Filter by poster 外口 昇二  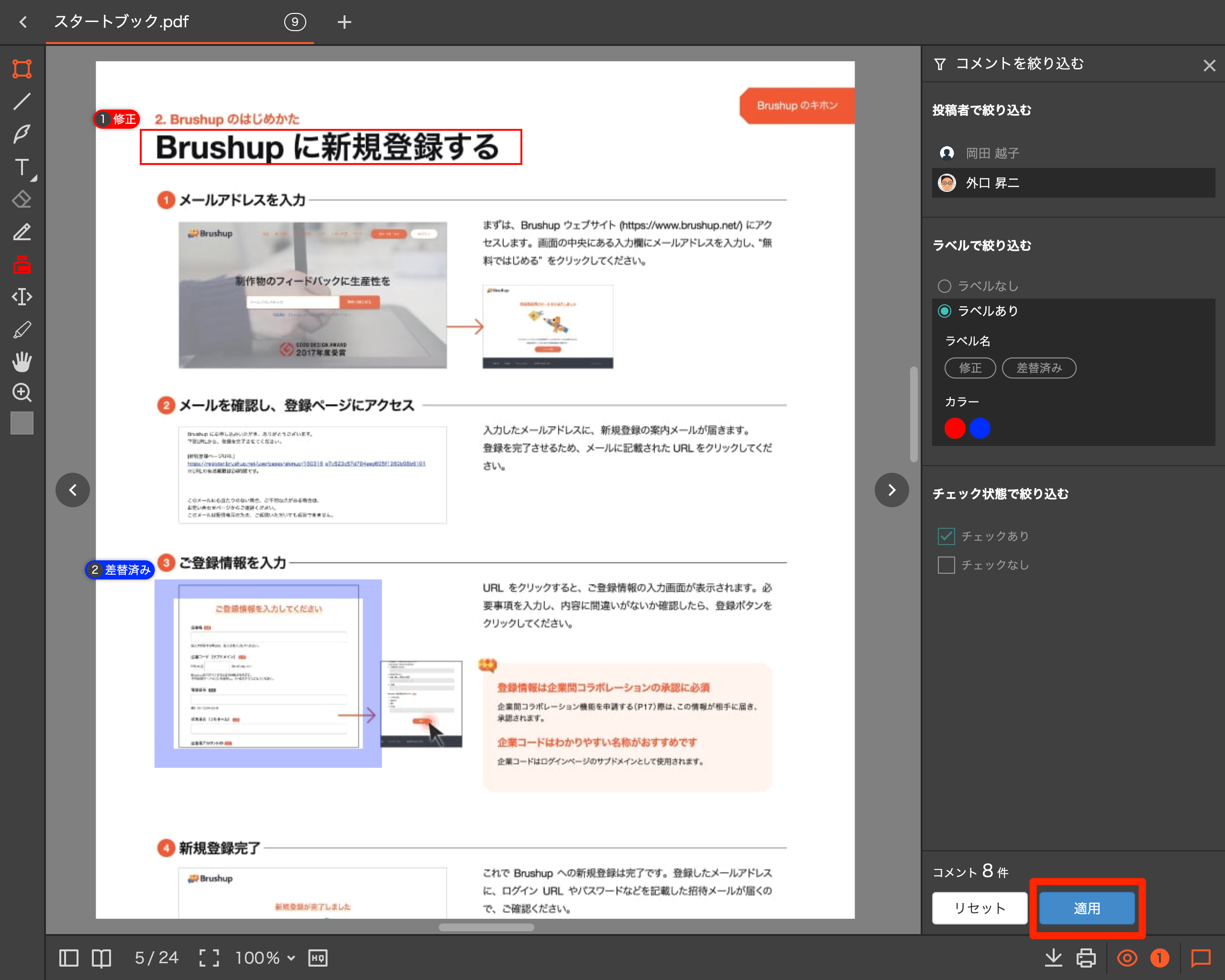click(1073, 183)
